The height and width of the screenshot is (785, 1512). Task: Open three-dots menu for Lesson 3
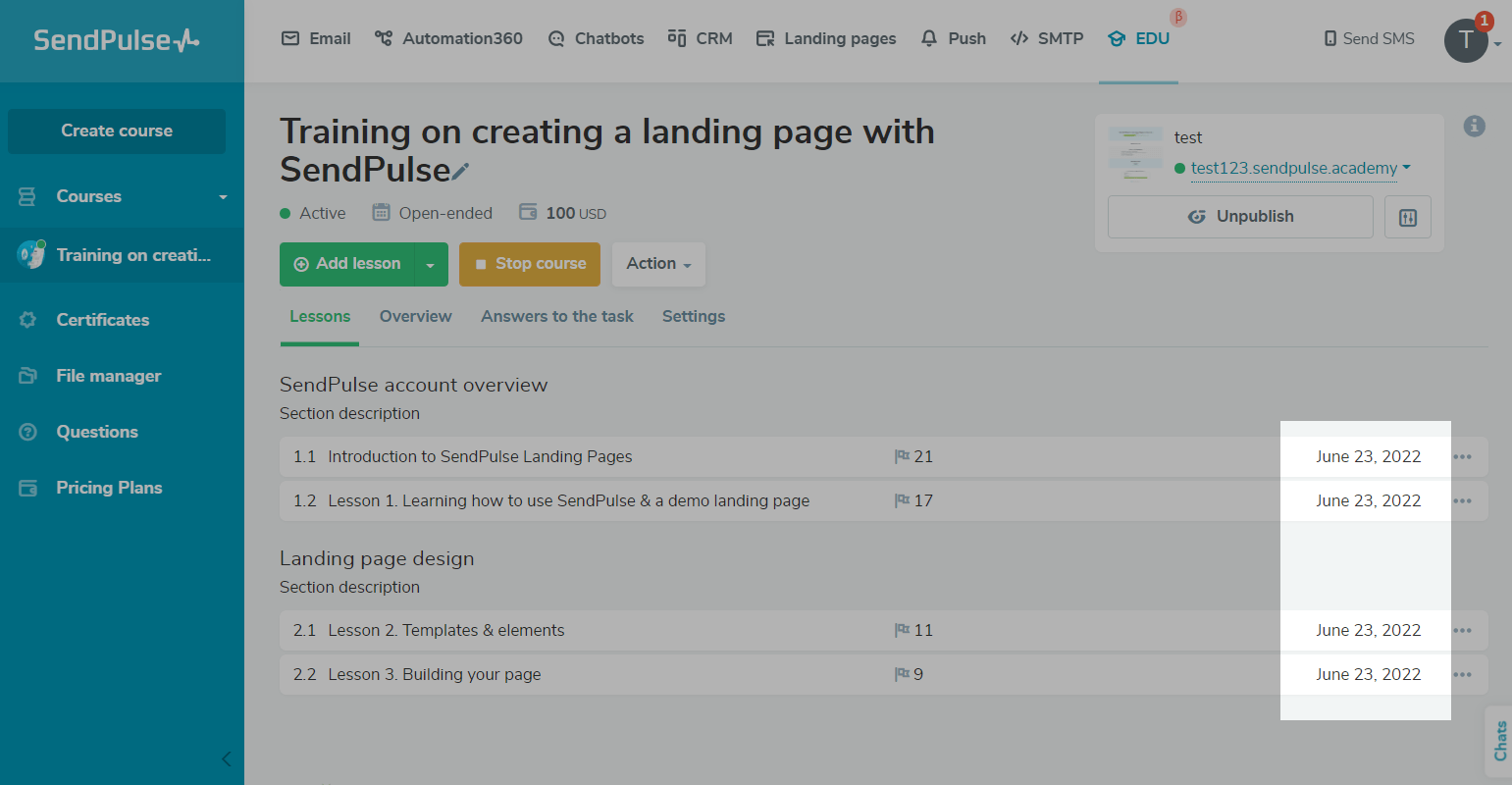(x=1462, y=675)
